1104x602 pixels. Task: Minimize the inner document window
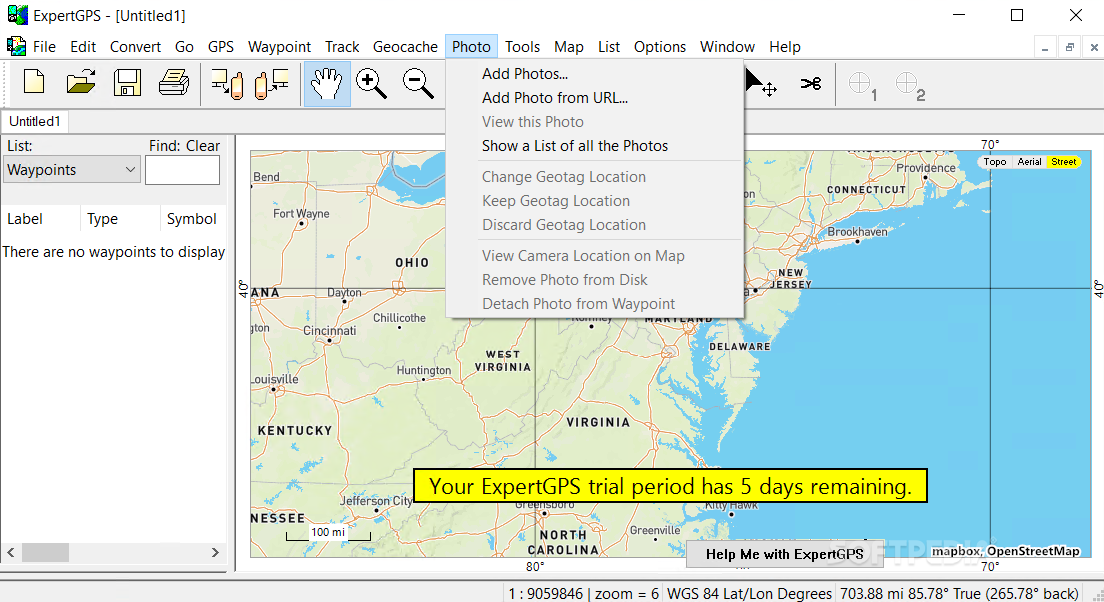tap(1045, 47)
